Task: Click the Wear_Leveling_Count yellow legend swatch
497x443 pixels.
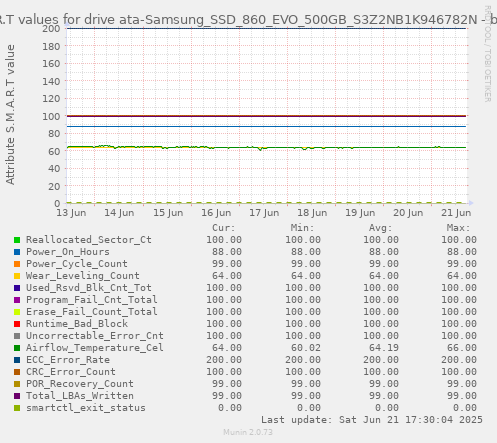Action: tap(17, 276)
